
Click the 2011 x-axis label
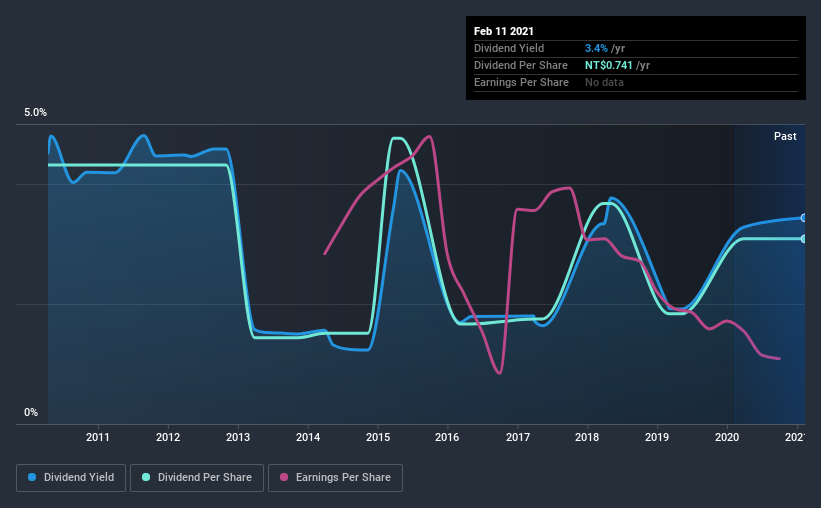pos(98,437)
